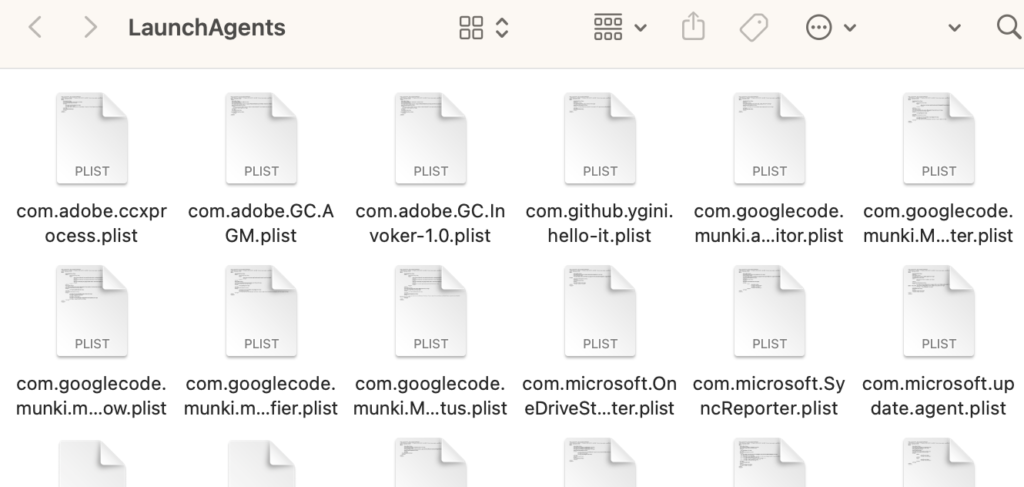Click the com.microsoft.OneDriveSt...ter.plist filename label

(600, 396)
